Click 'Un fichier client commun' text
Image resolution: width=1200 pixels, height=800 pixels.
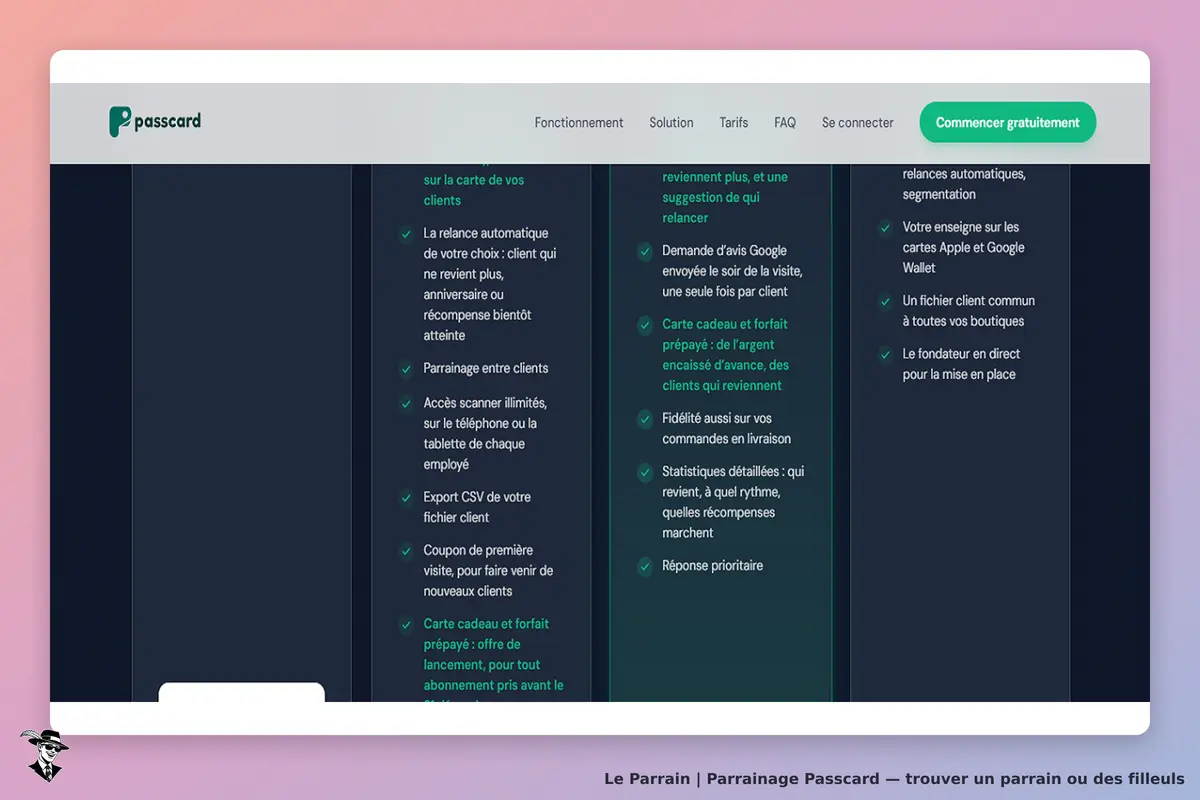tap(969, 311)
